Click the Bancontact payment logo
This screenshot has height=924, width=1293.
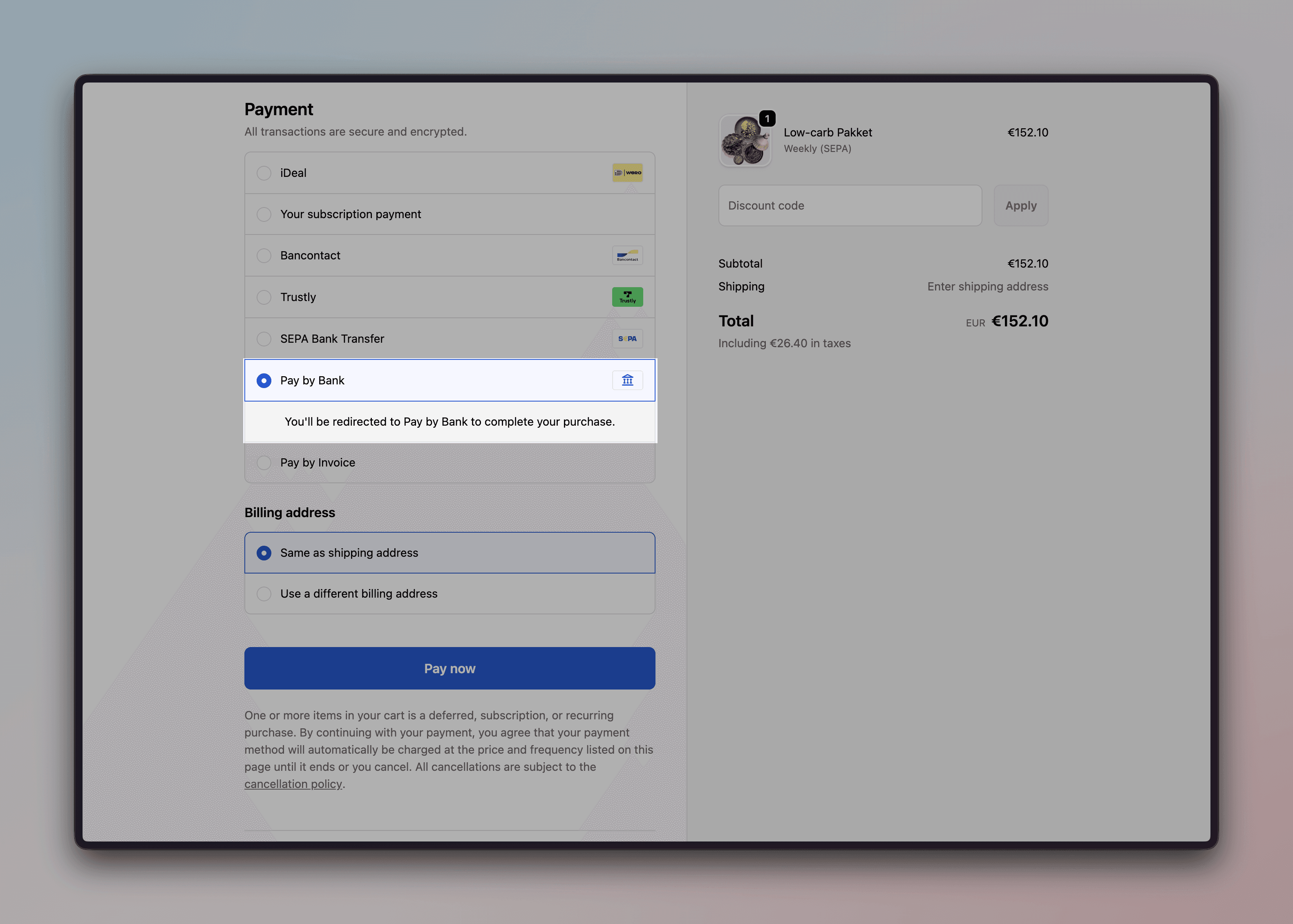point(628,255)
